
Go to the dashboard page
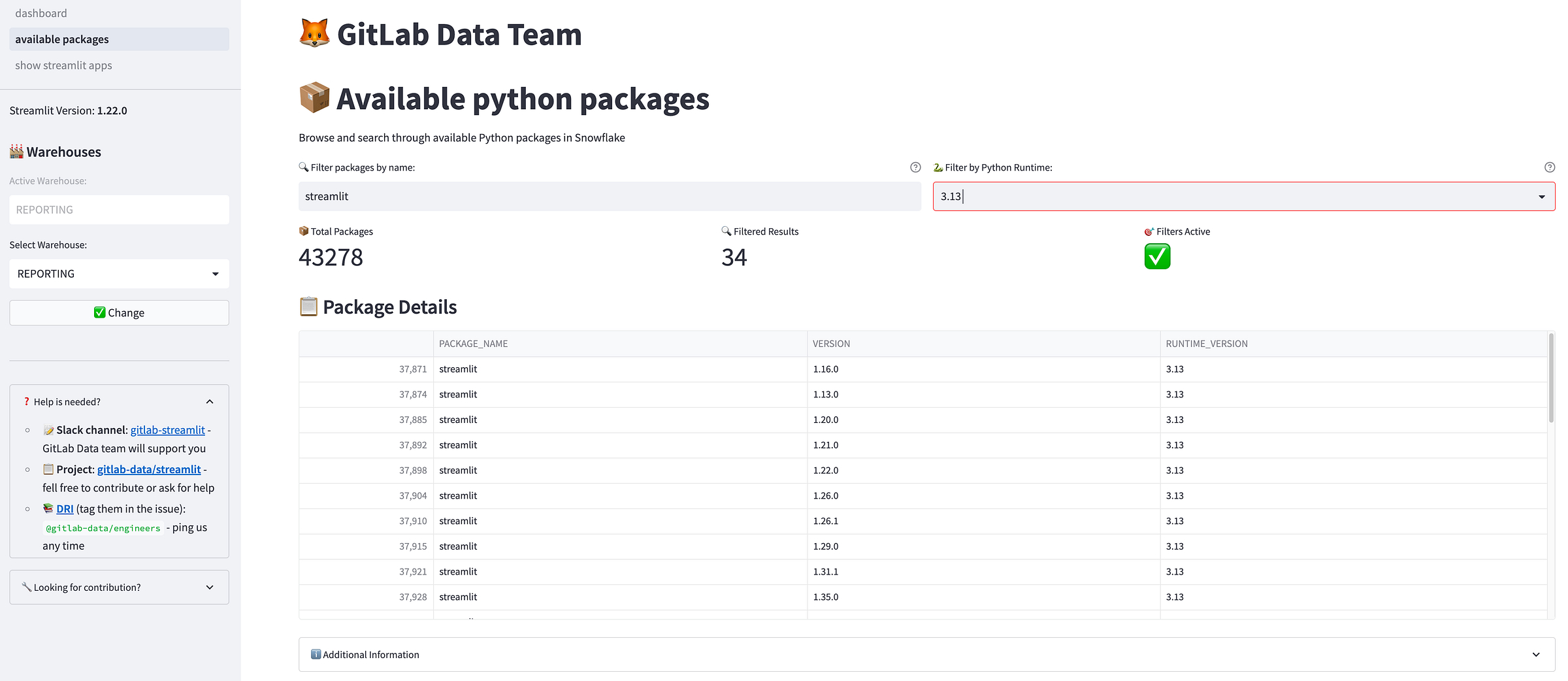tap(41, 13)
